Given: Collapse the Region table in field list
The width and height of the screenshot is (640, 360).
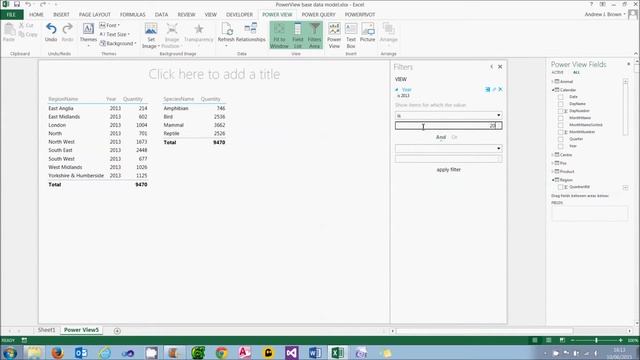Looking at the screenshot, I should click(x=553, y=180).
